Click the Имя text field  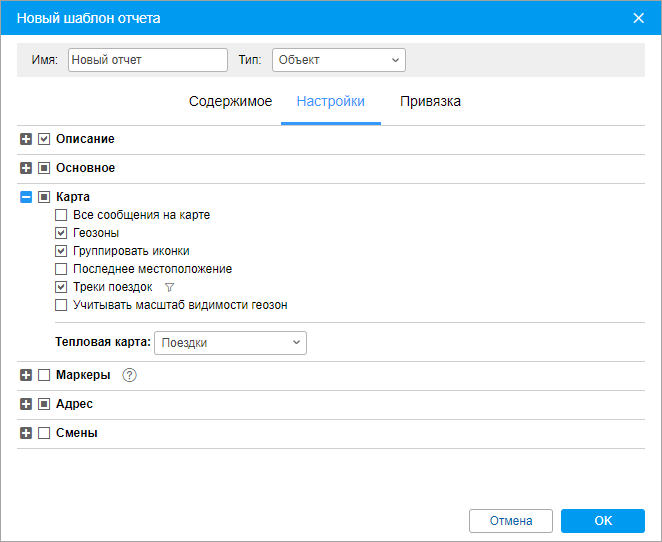(x=148, y=60)
